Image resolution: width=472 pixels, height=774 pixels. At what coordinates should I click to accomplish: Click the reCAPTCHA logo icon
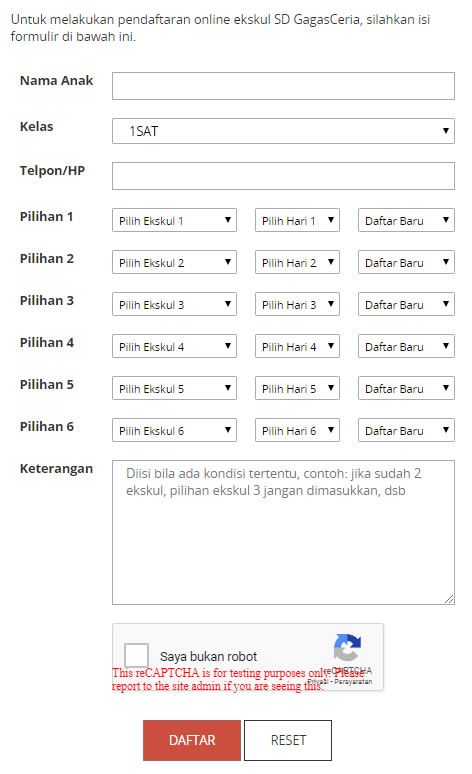347,647
